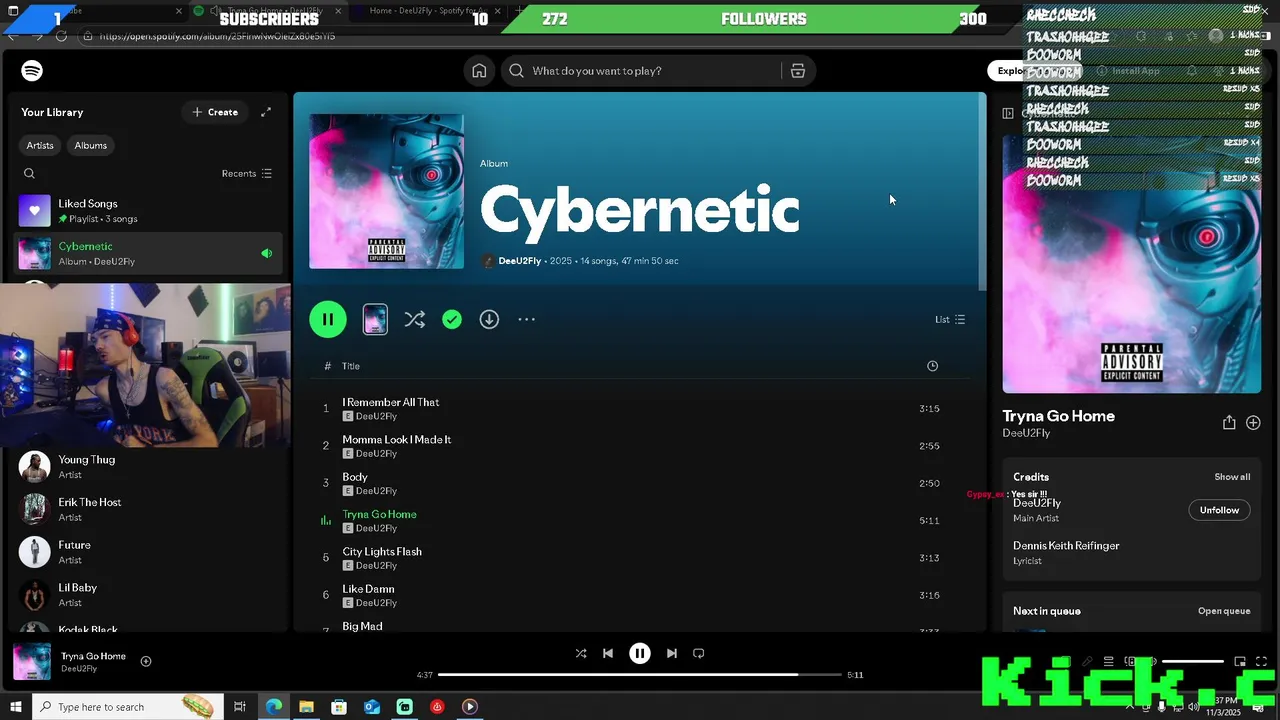Click the duration clock column header
The height and width of the screenshot is (720, 1280).
pyautogui.click(x=932, y=366)
